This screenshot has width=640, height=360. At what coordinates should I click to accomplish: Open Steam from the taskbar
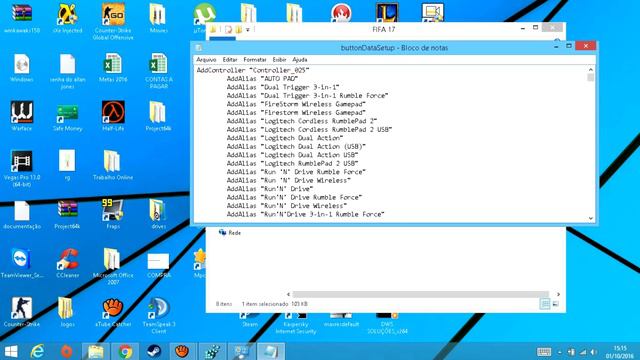[x=154, y=351]
